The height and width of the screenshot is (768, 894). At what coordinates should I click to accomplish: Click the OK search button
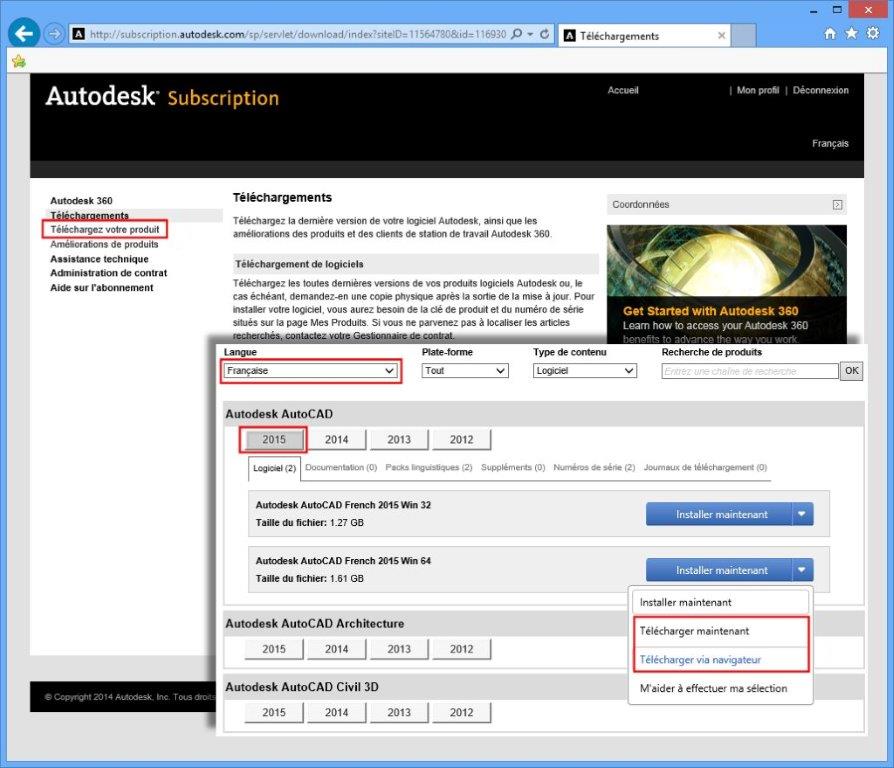pyautogui.click(x=851, y=371)
